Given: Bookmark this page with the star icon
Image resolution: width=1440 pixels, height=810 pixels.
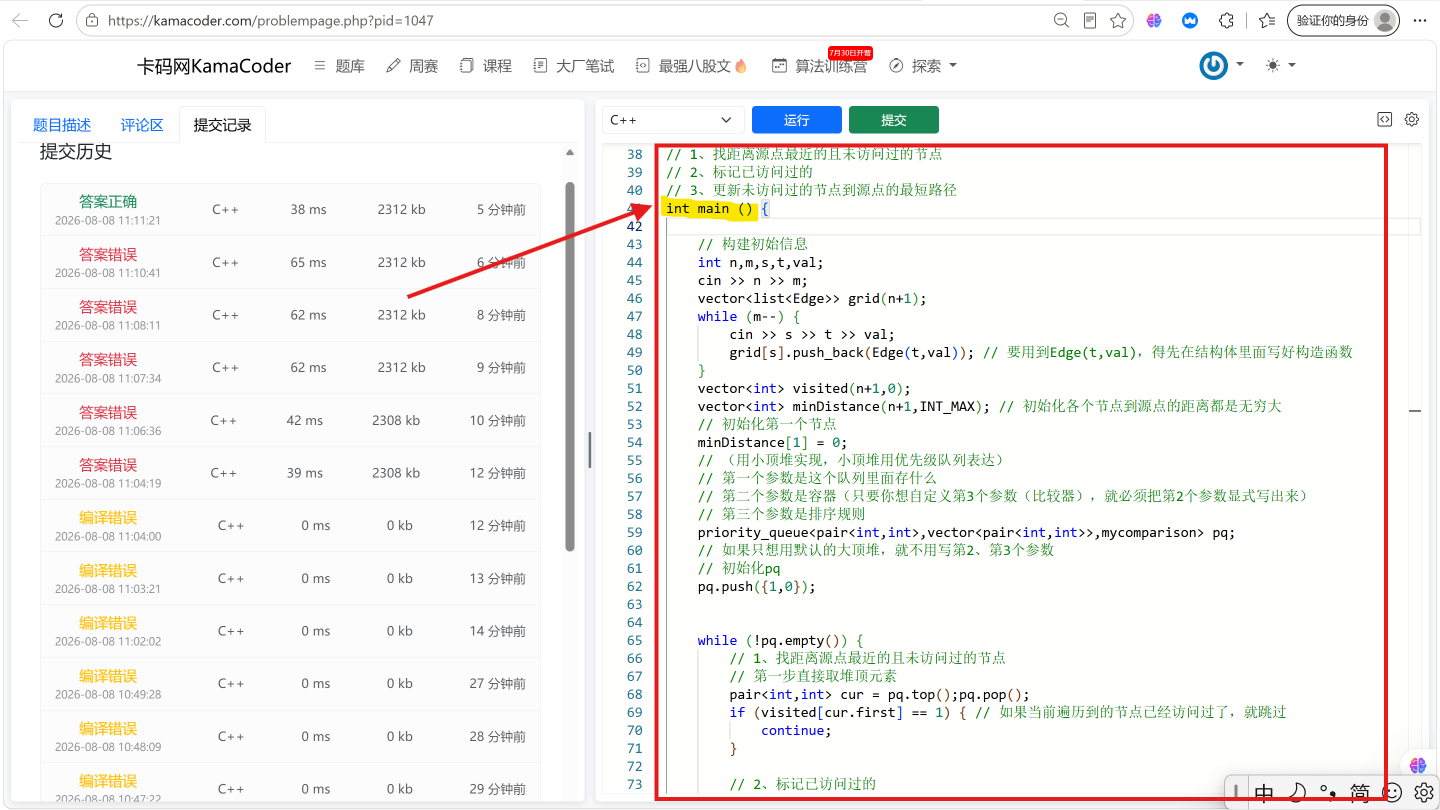Looking at the screenshot, I should [1118, 20].
